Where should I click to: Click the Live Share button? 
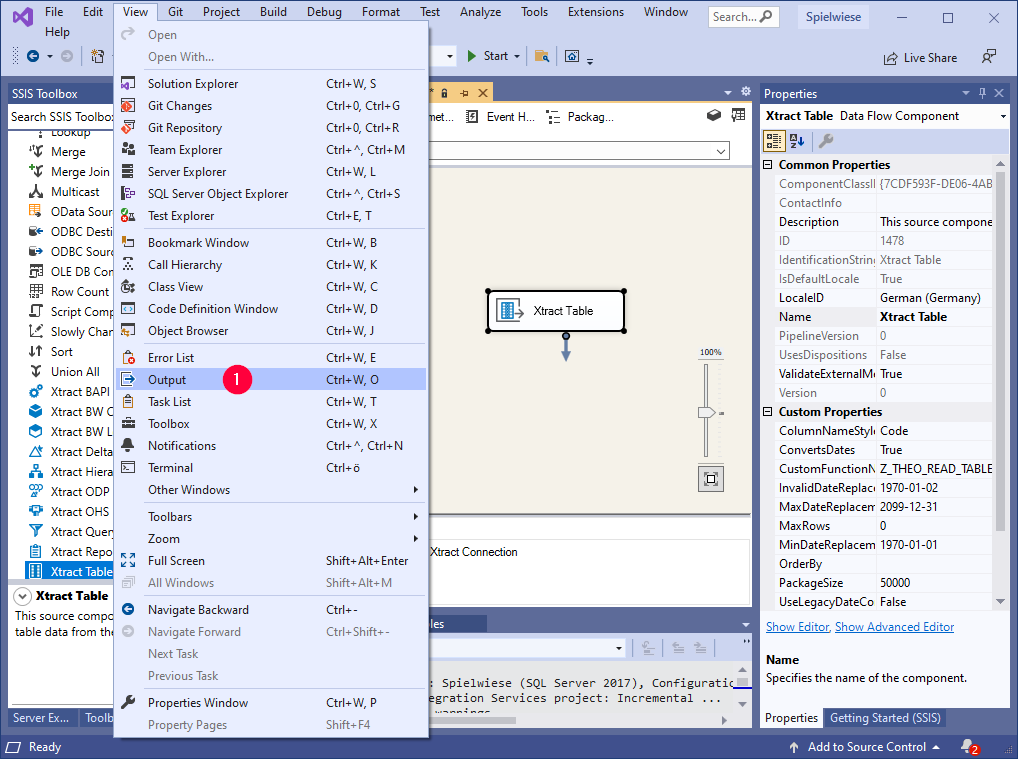click(x=920, y=58)
